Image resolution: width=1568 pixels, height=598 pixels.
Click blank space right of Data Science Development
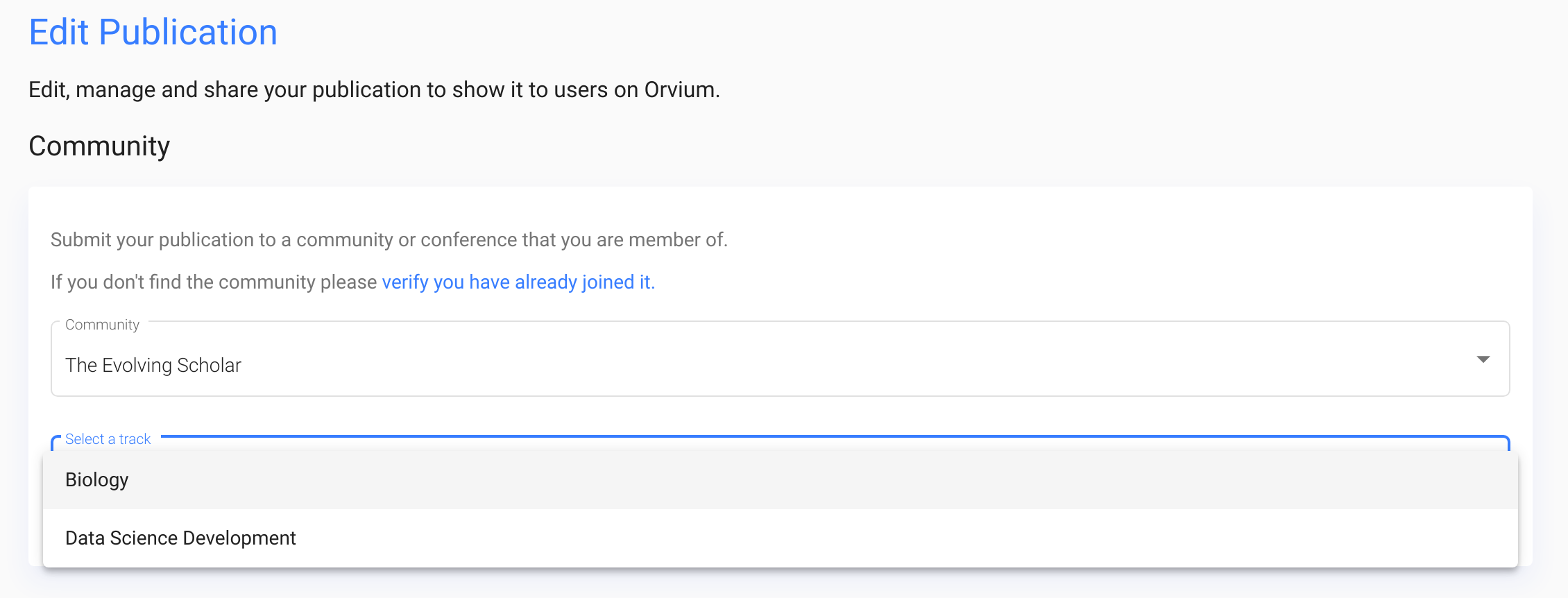pos(902,538)
